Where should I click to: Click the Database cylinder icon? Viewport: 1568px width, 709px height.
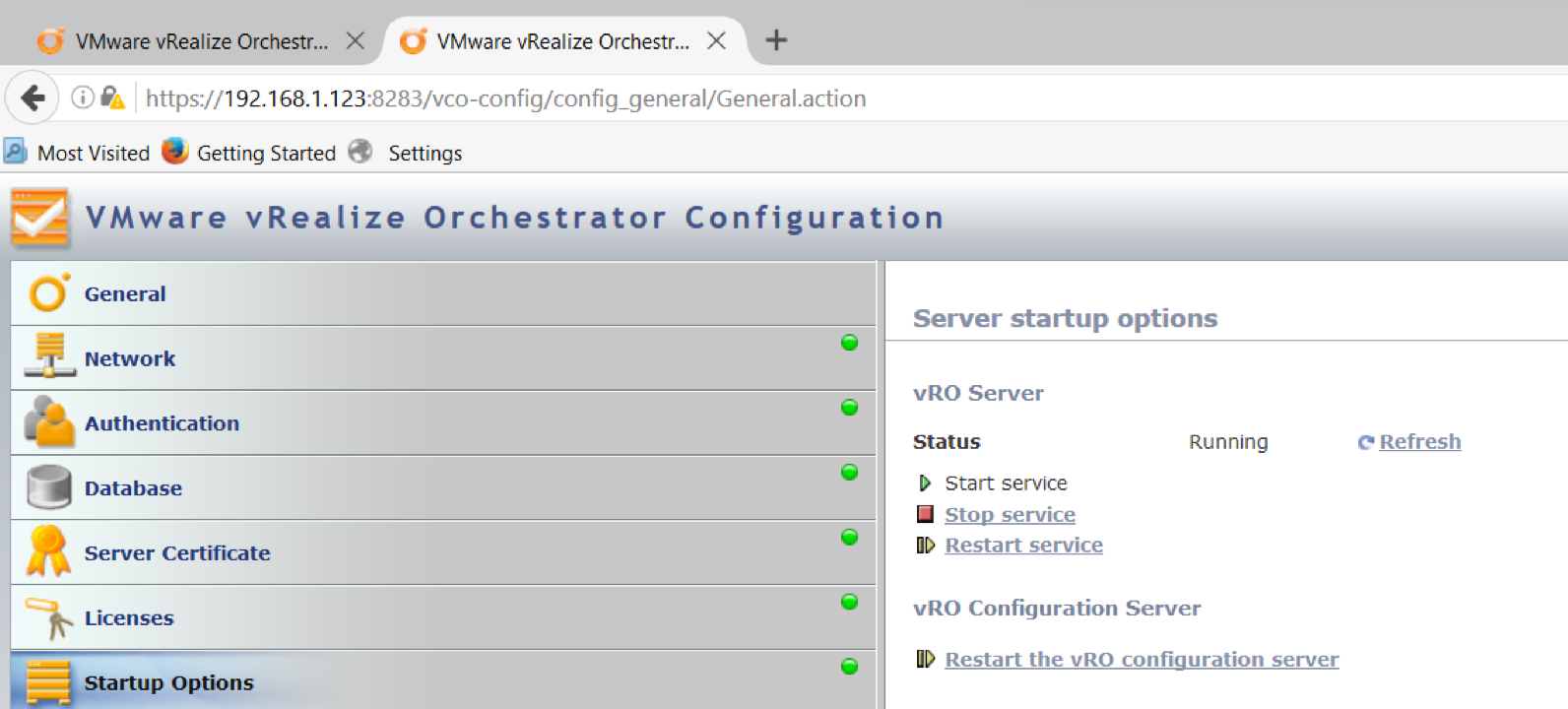pos(49,486)
